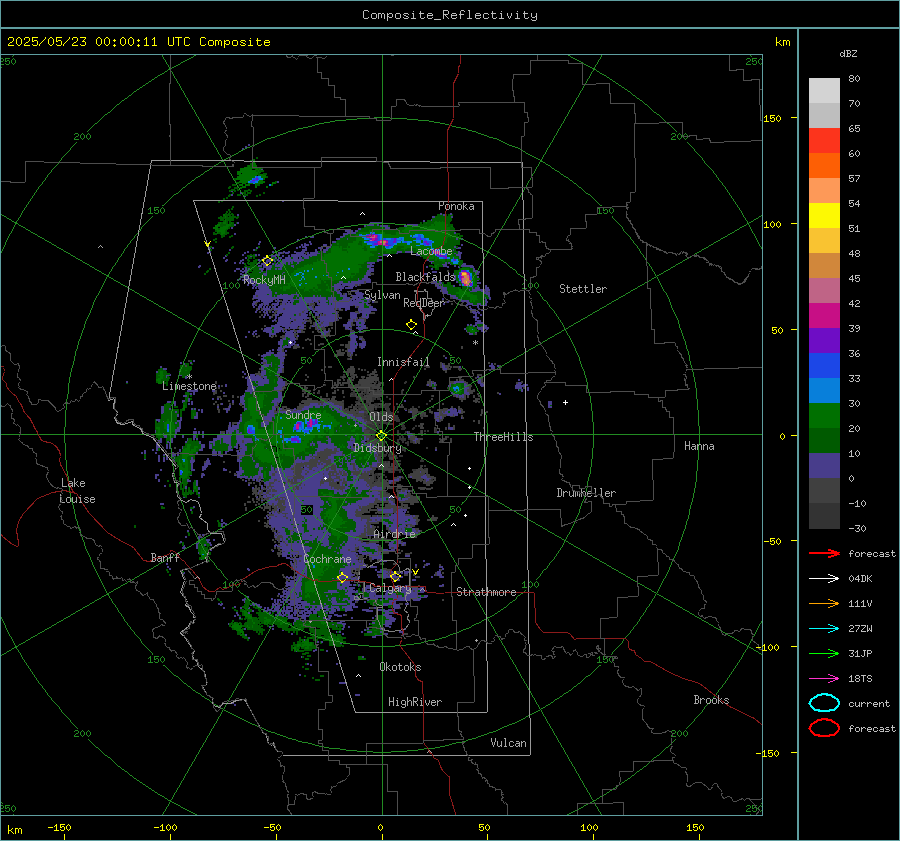Click the Blackfalds city label
Viewport: 900px width, 841px height.
[425, 277]
